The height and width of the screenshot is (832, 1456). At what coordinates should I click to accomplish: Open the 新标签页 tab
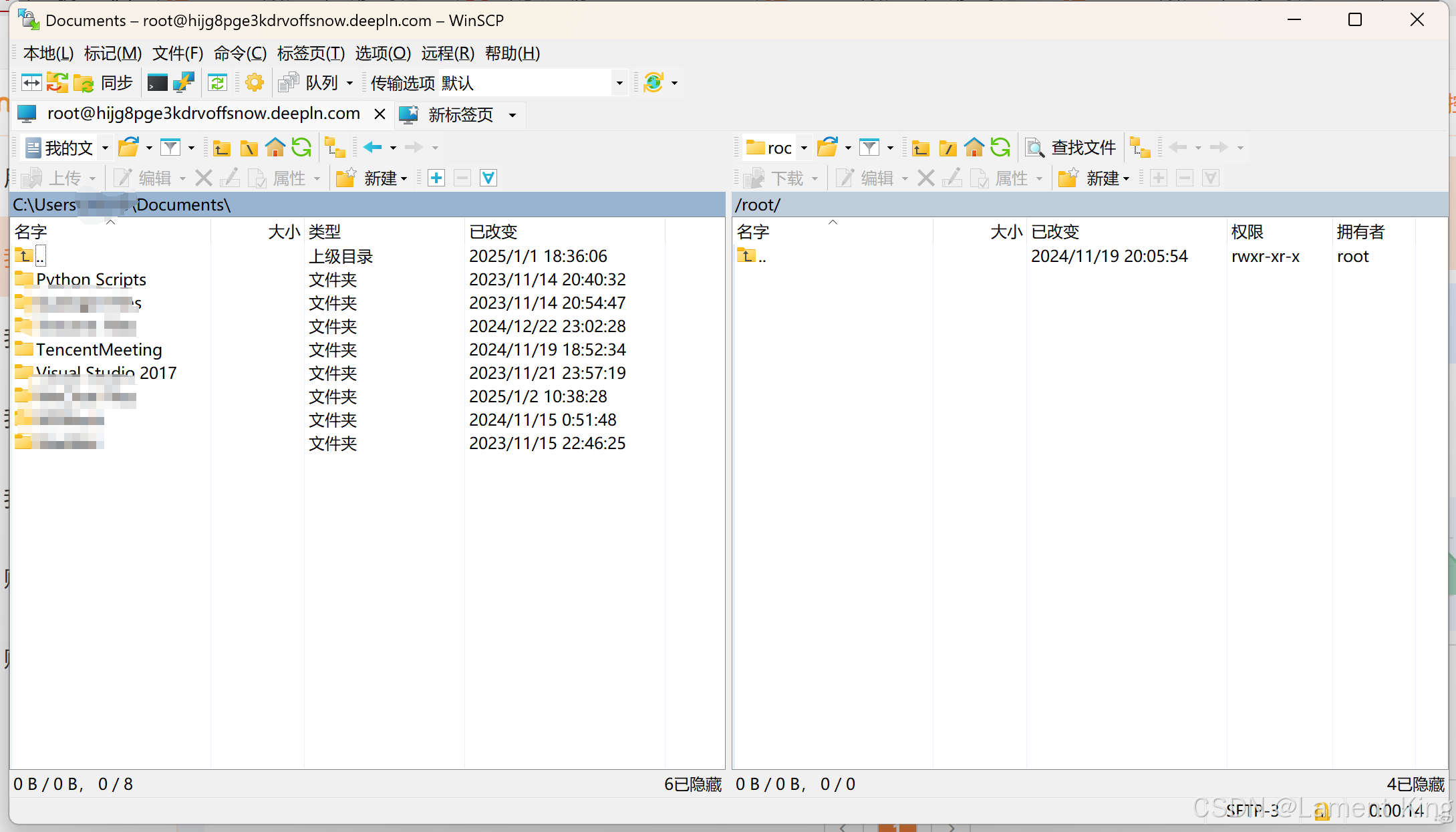pos(460,115)
